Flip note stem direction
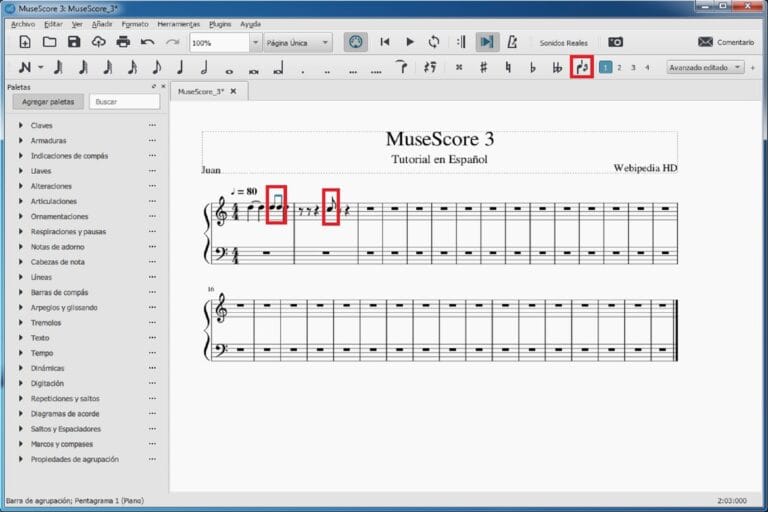 pos(582,68)
